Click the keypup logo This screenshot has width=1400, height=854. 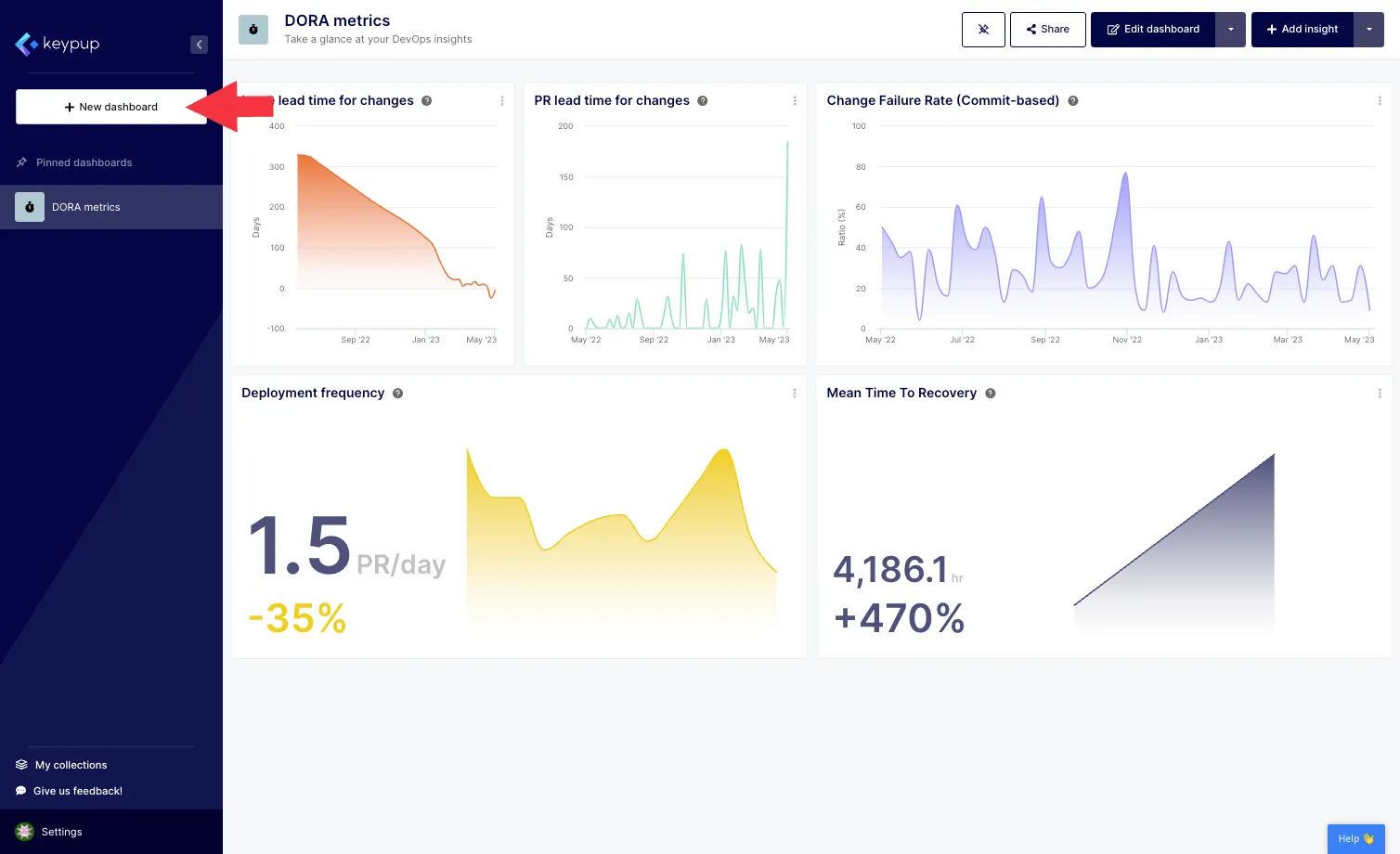coord(58,44)
